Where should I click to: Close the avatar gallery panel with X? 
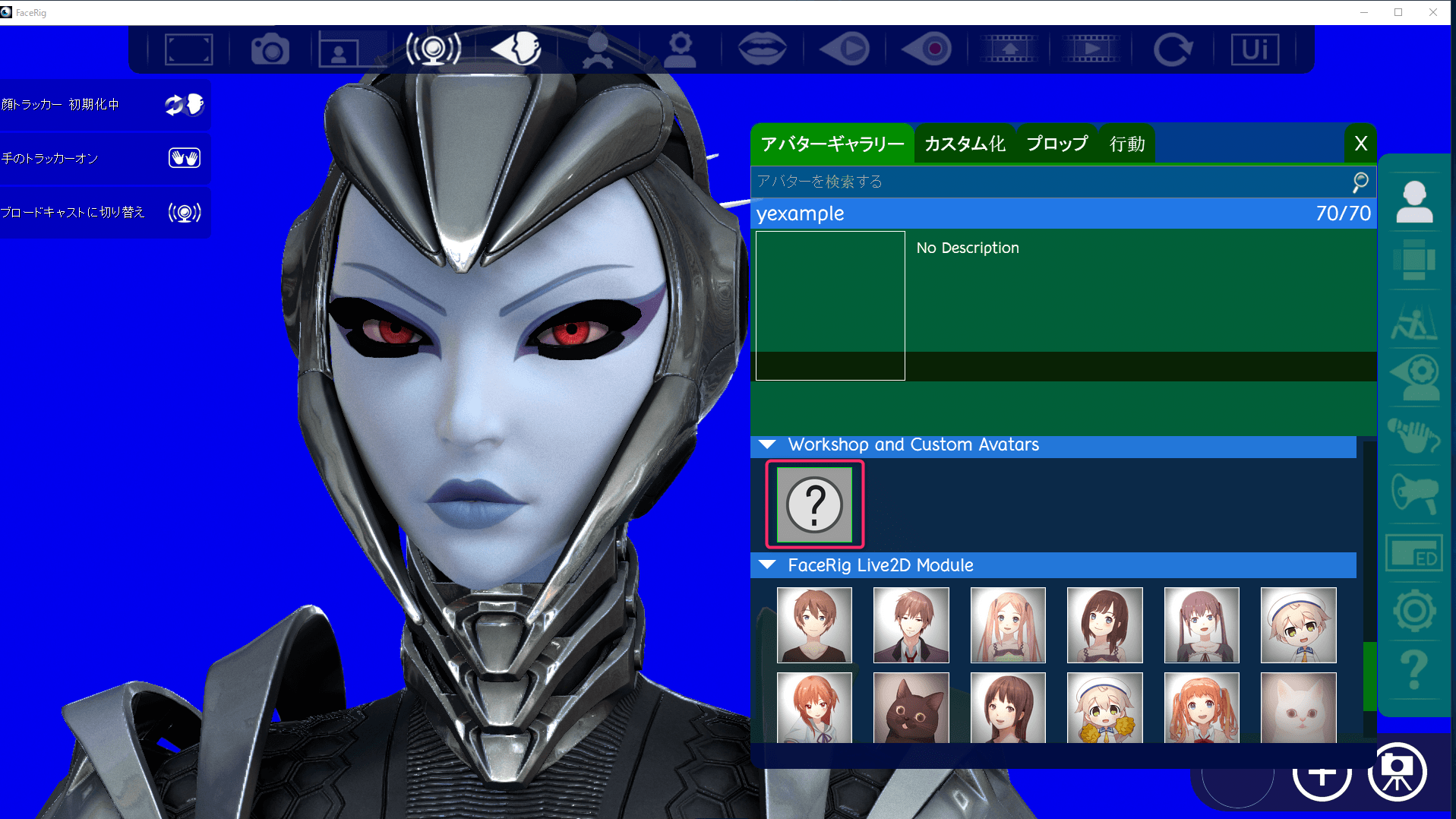coord(1360,144)
